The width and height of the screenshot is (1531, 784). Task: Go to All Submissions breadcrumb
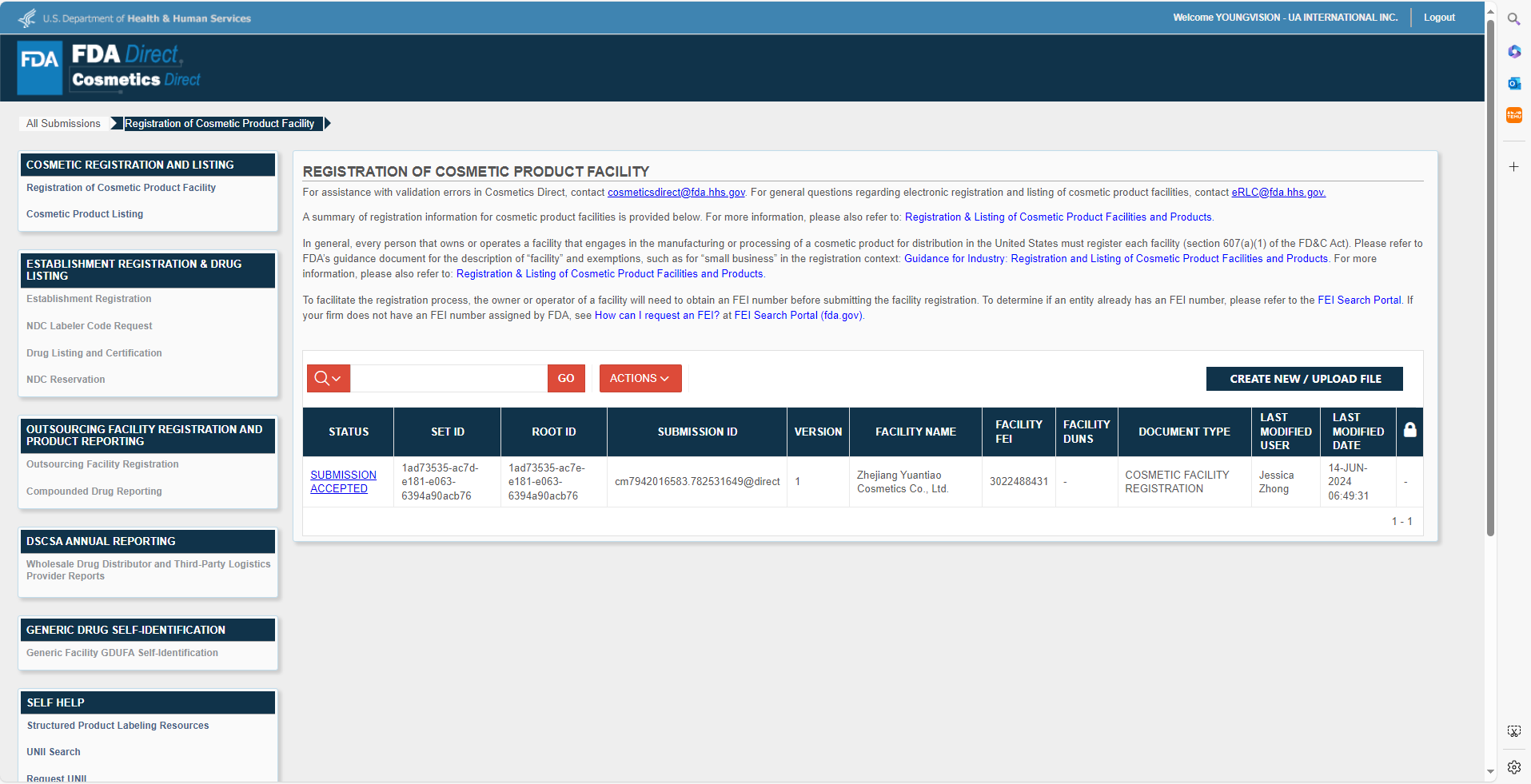pos(63,124)
